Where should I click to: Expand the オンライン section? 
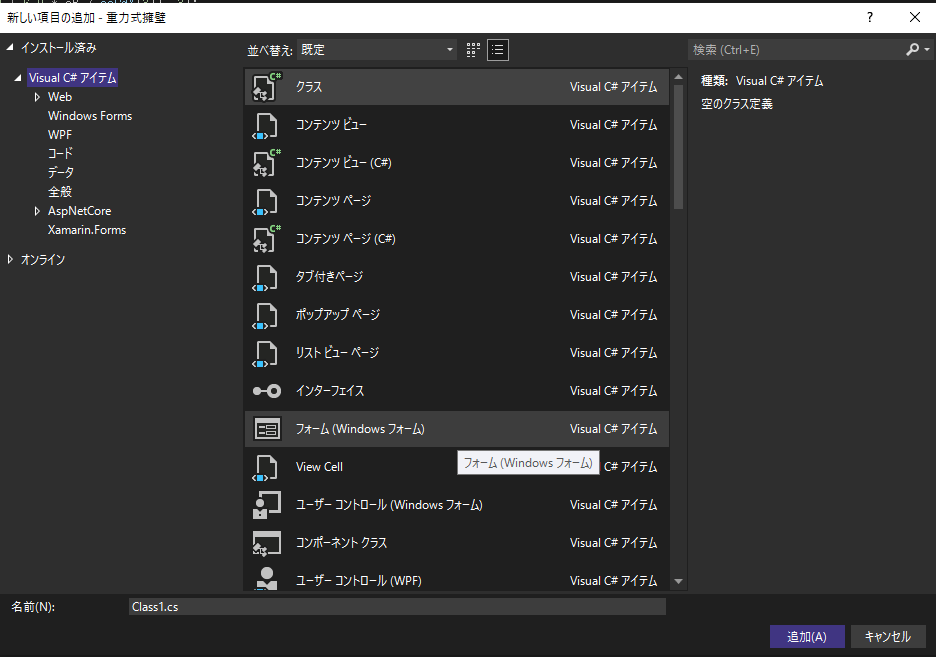point(10,259)
